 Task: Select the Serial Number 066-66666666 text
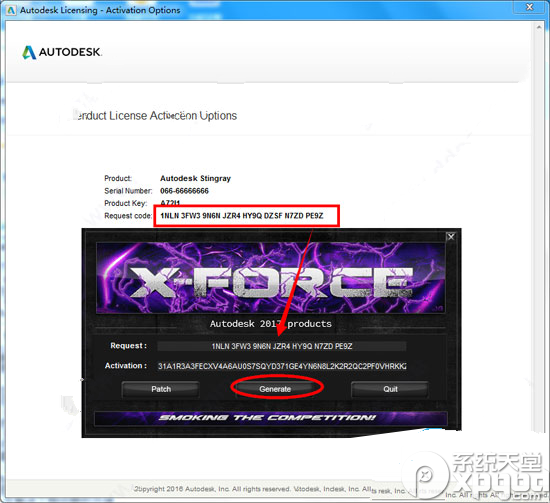click(x=184, y=191)
